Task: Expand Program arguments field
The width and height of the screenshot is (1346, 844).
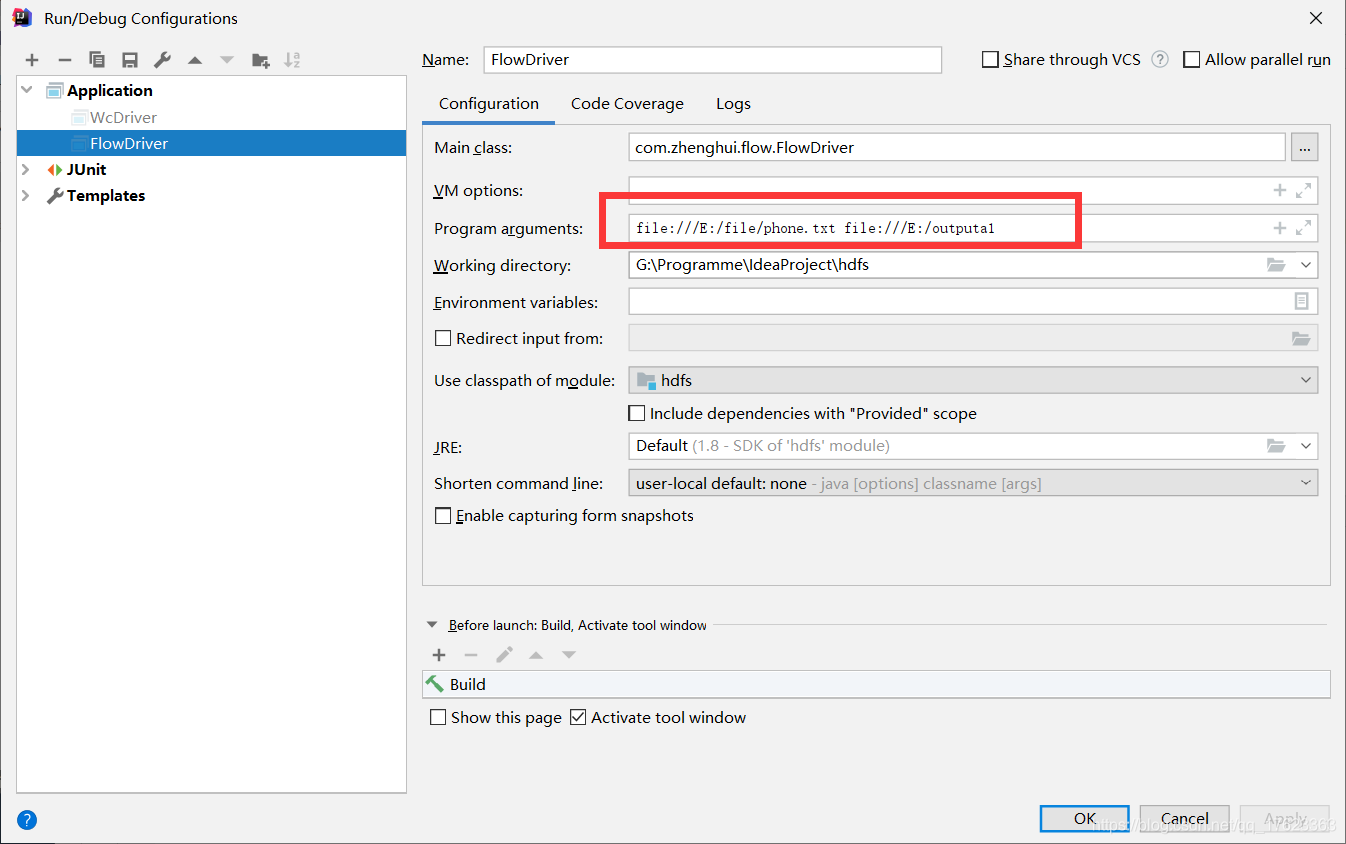Action: [x=1303, y=228]
